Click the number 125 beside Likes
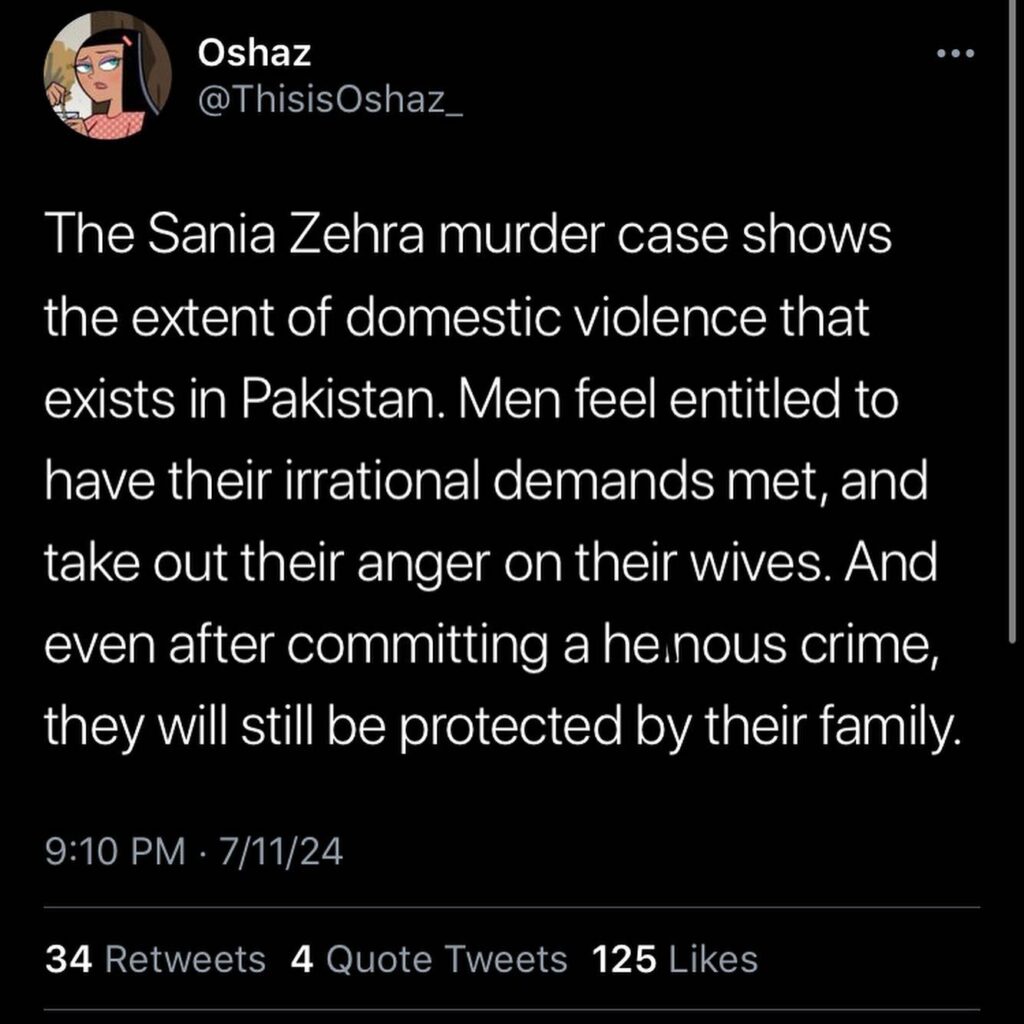The image size is (1024, 1024). (624, 959)
